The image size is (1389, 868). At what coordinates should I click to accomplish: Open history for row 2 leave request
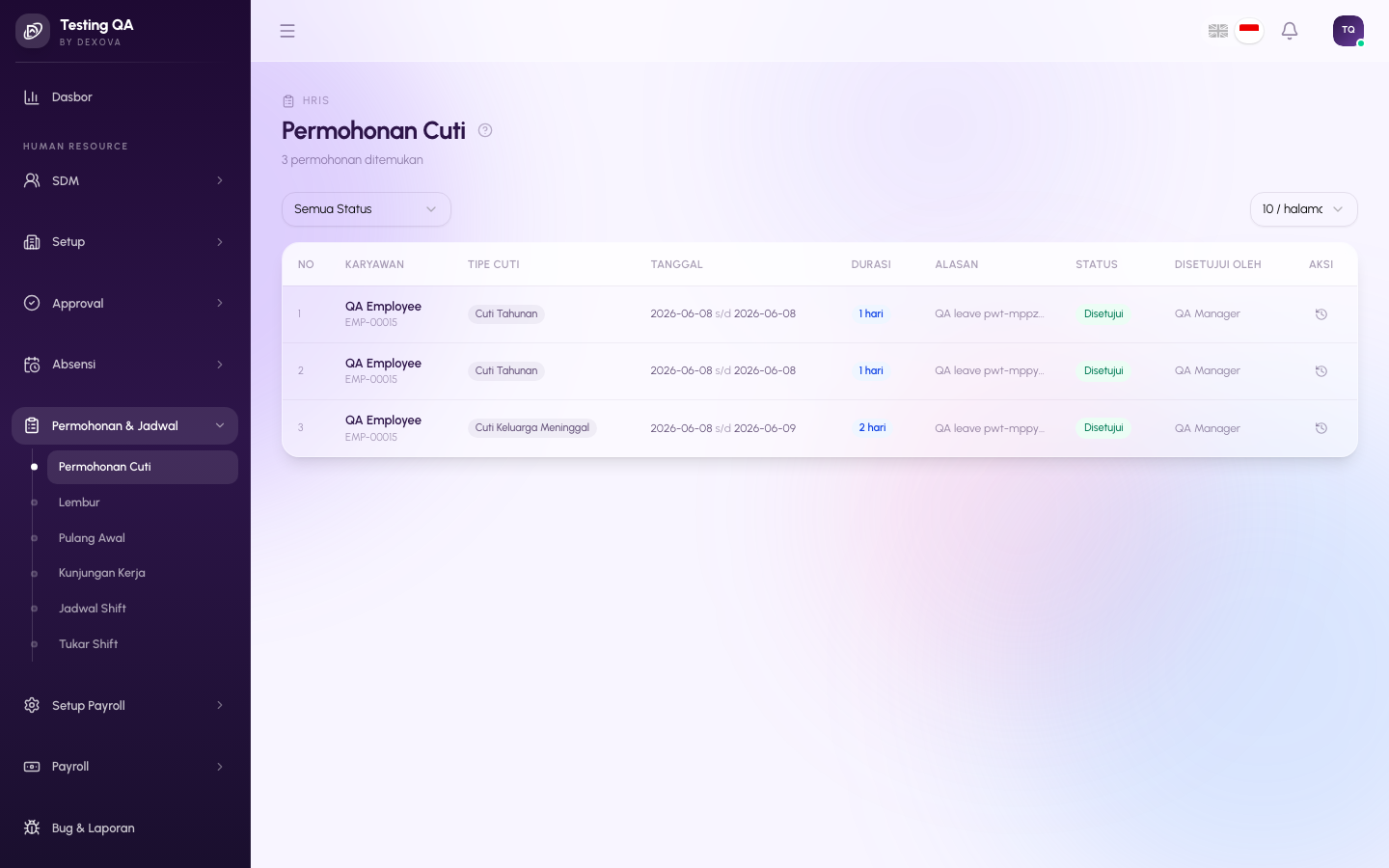1321,371
